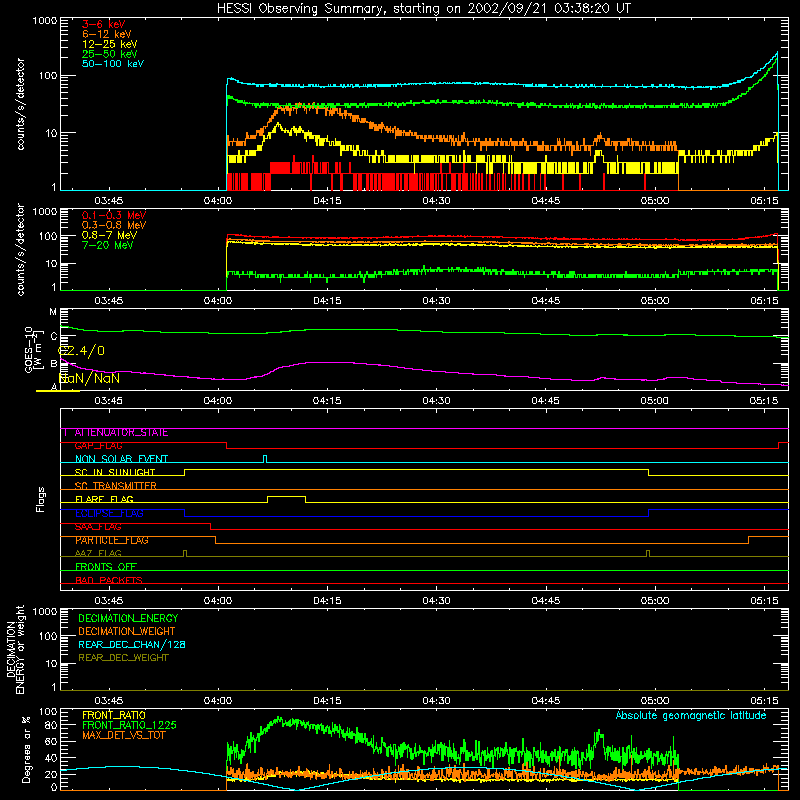
Task: Select the PARTICLE_FLAG label
Action: (112, 540)
